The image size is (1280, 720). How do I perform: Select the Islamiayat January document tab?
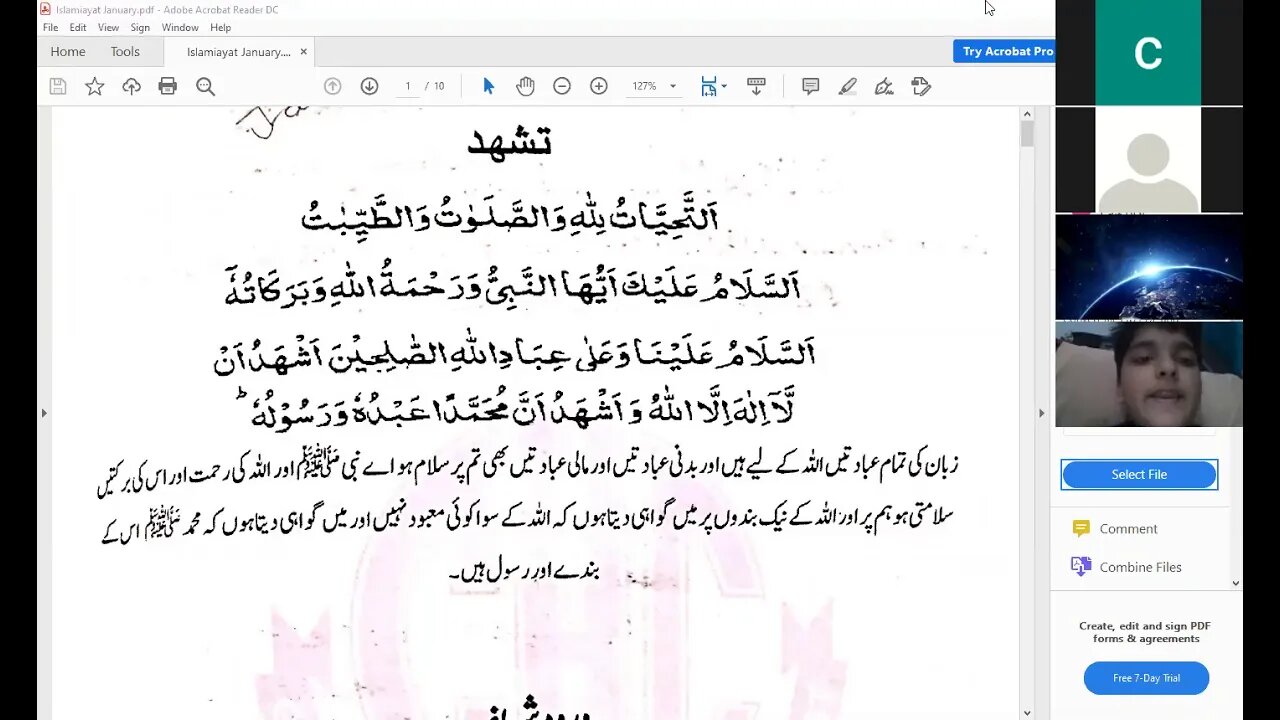pyautogui.click(x=238, y=52)
